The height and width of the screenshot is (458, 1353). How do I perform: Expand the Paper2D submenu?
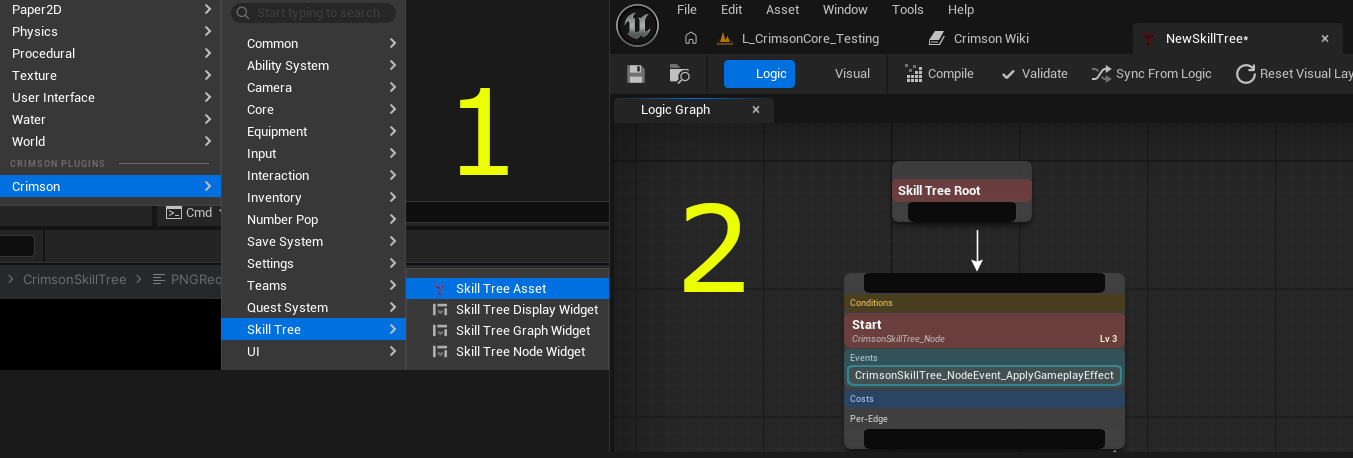110,10
